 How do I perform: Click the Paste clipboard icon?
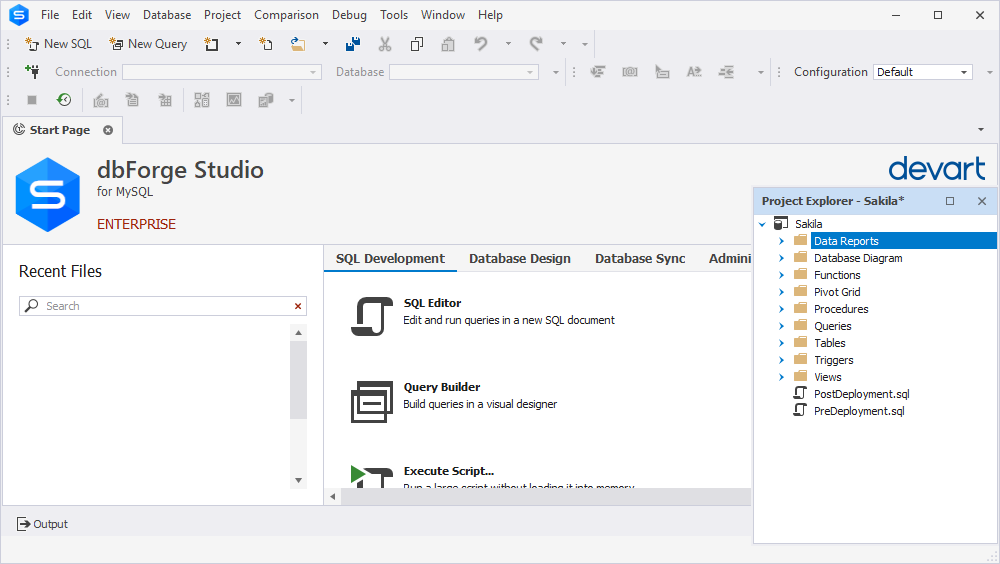(x=448, y=44)
